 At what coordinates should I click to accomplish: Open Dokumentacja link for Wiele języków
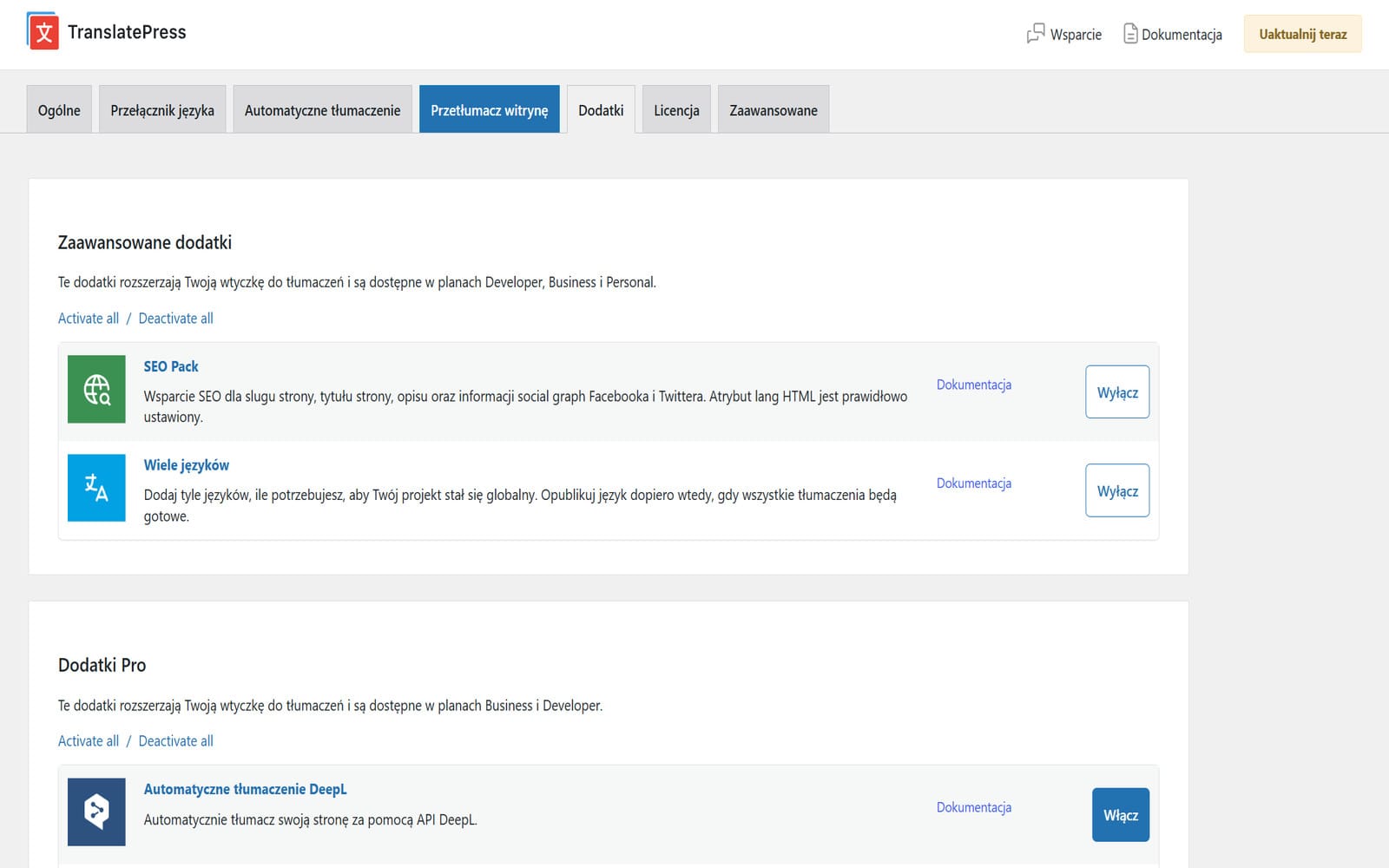[974, 483]
